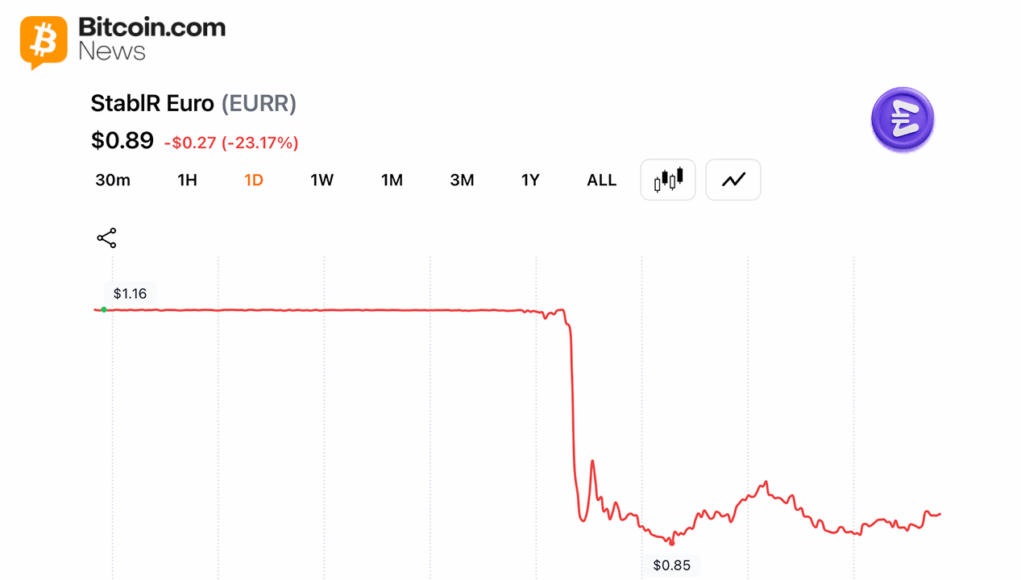Switch chart to candlestick view
1021x580 pixels.
[x=668, y=180]
